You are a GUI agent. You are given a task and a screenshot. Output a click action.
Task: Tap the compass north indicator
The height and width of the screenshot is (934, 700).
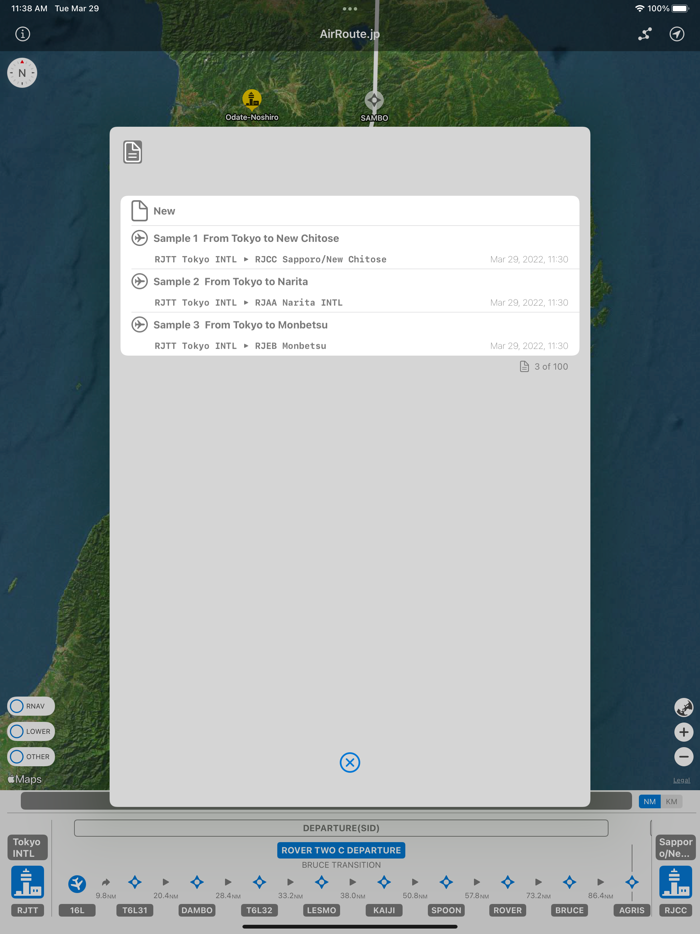pyautogui.click(x=22, y=73)
